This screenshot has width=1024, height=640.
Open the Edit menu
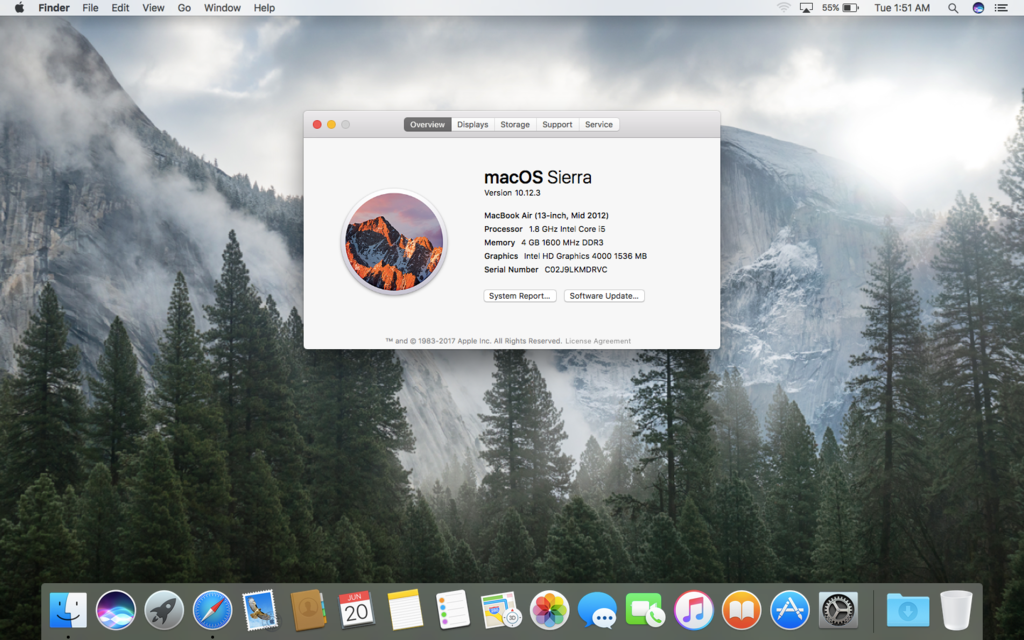[x=120, y=8]
